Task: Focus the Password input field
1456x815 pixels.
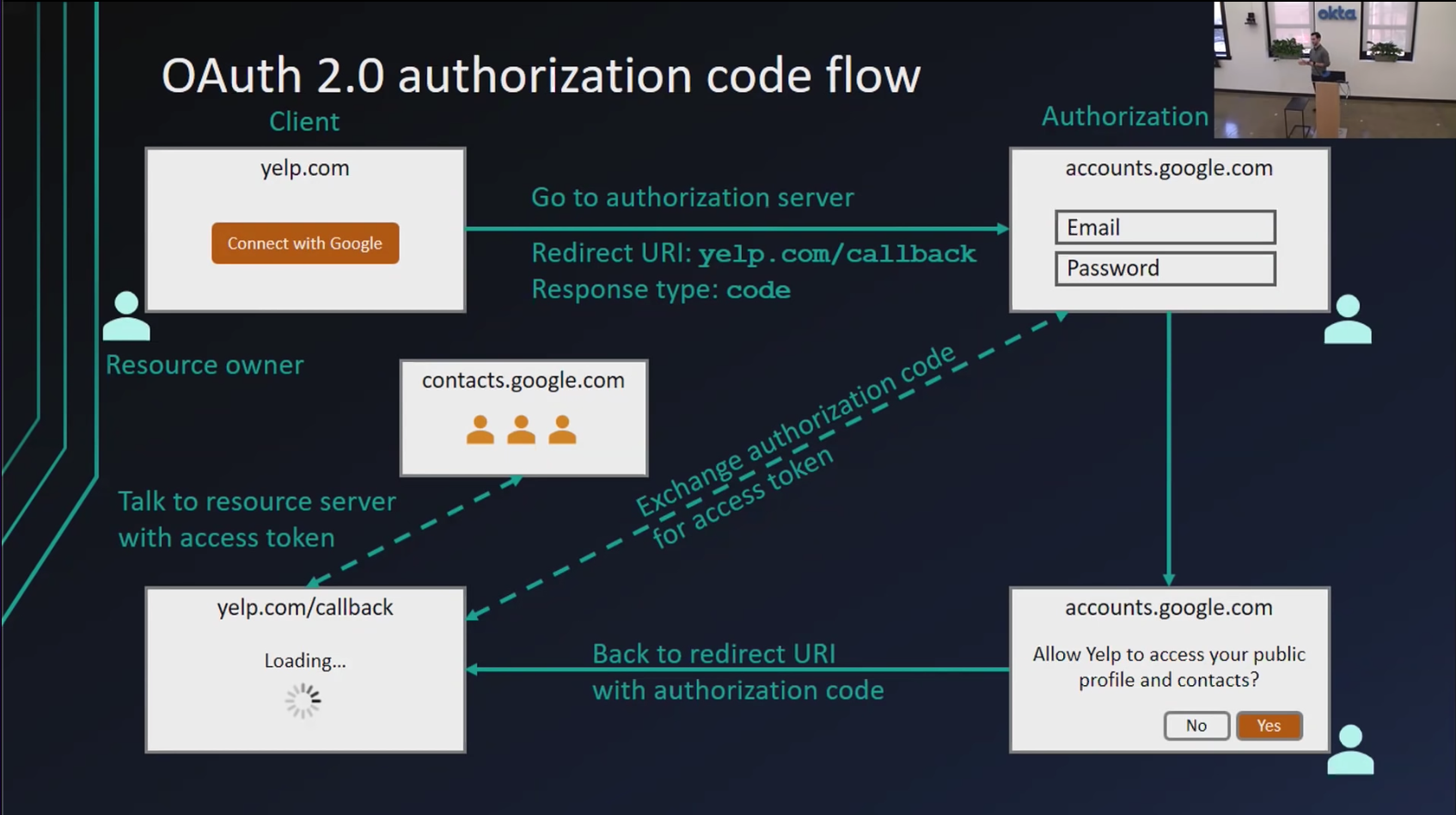Action: pos(1165,268)
